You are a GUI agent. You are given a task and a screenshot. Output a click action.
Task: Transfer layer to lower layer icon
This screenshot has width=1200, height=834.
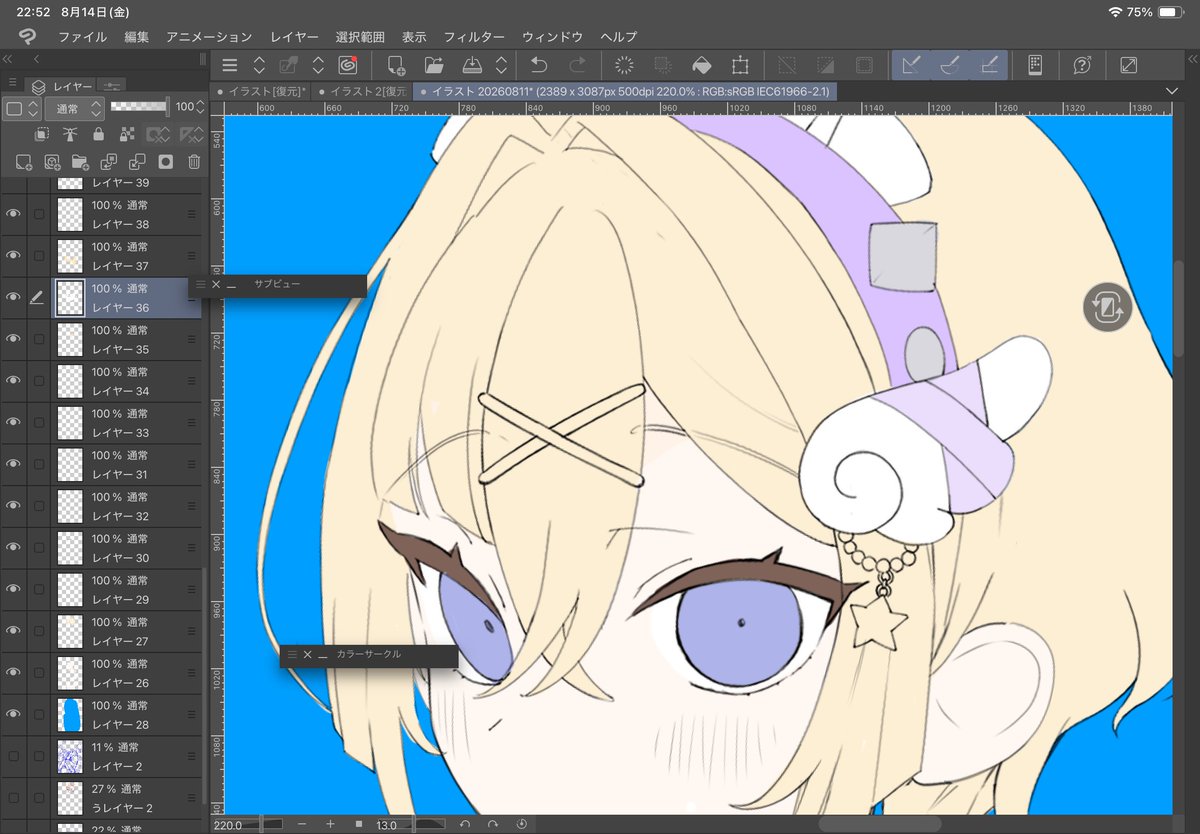pos(109,161)
